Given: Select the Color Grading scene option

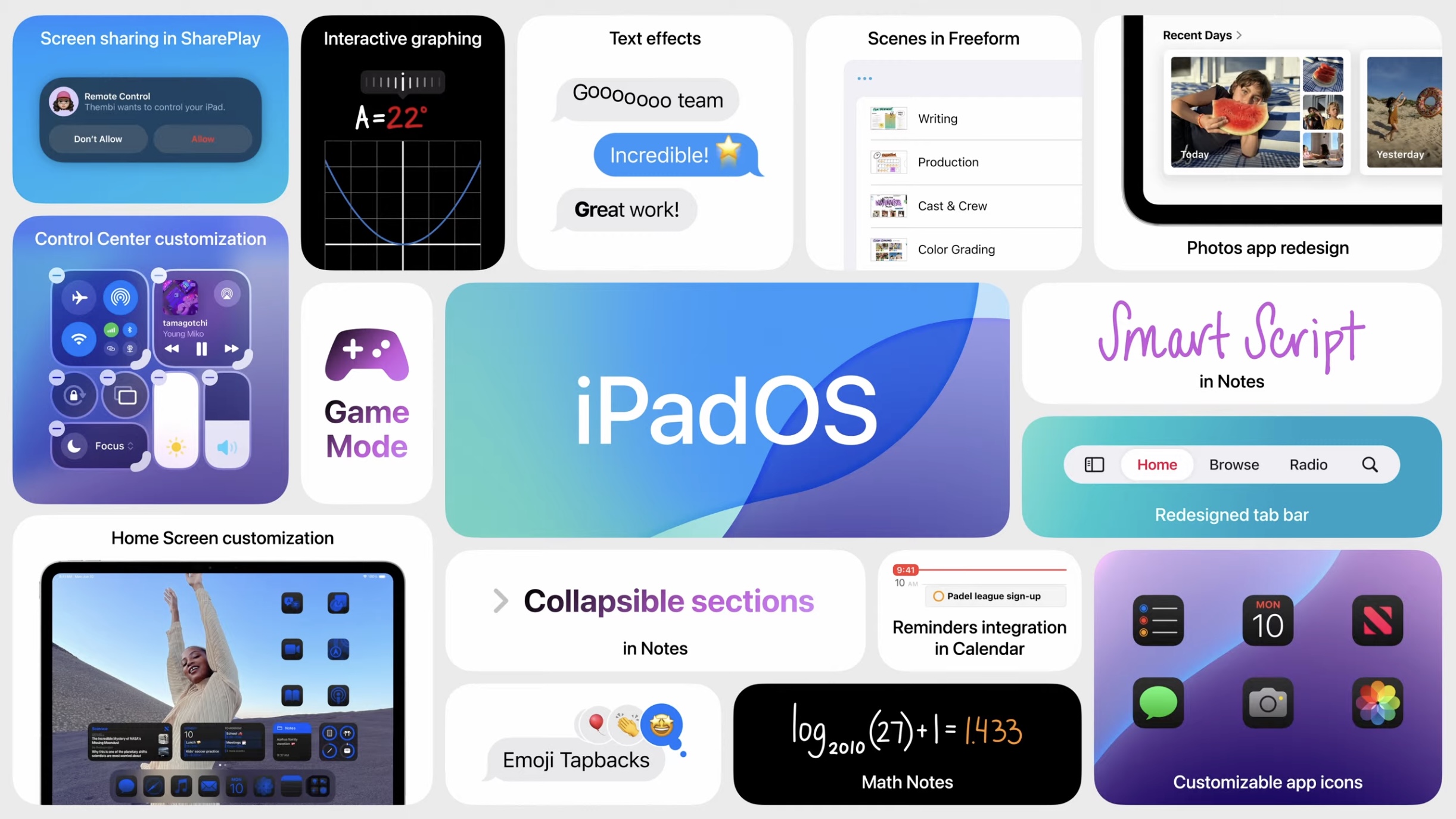Looking at the screenshot, I should [956, 249].
